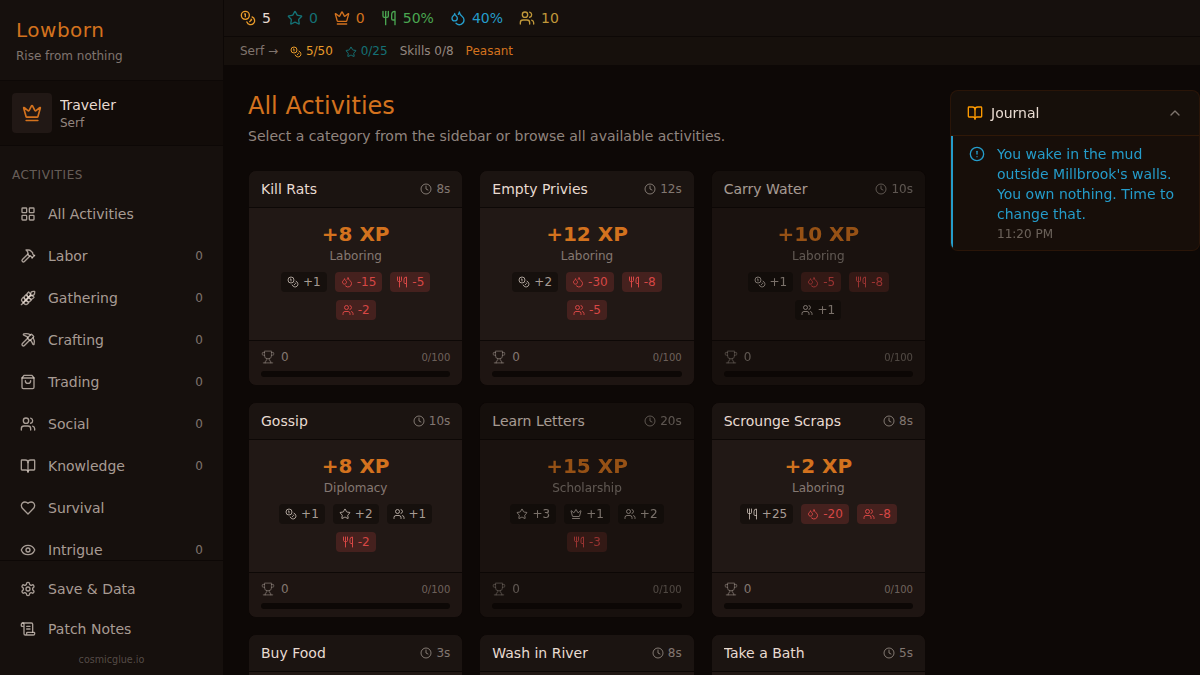Click the clock icon on Empty Privies card
This screenshot has height=675, width=1200.
pyautogui.click(x=650, y=189)
